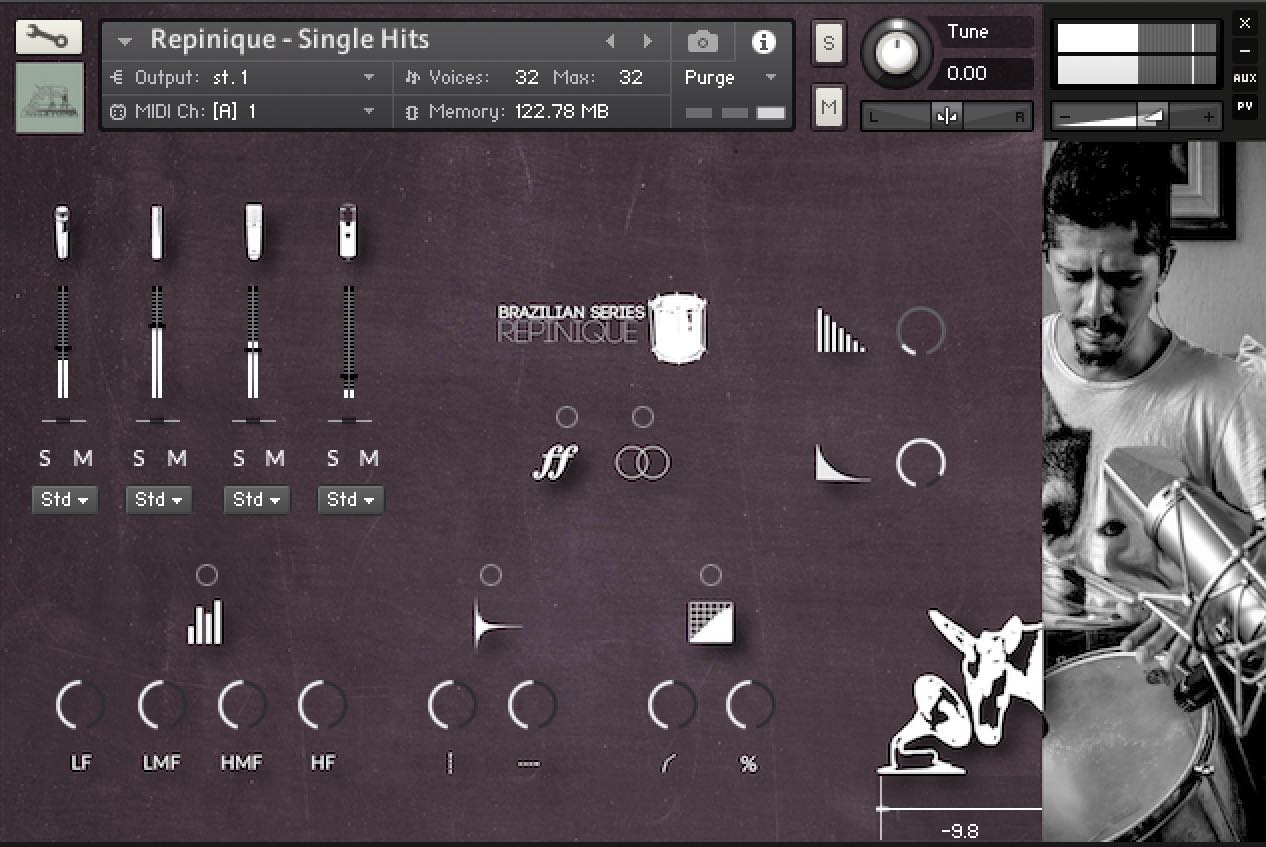Show instrument info with the "i" icon
This screenshot has width=1266, height=847.
[764, 41]
